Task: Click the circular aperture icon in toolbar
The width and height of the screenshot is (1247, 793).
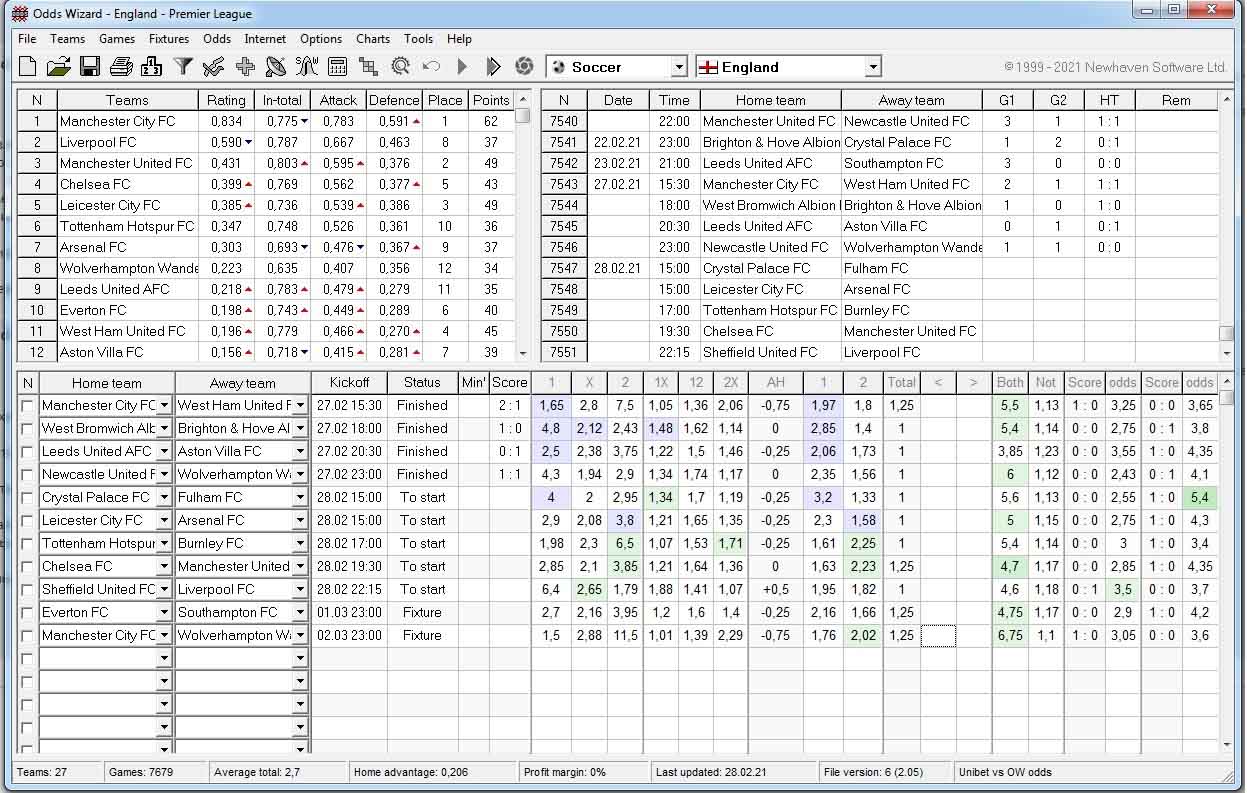Action: pyautogui.click(x=523, y=67)
